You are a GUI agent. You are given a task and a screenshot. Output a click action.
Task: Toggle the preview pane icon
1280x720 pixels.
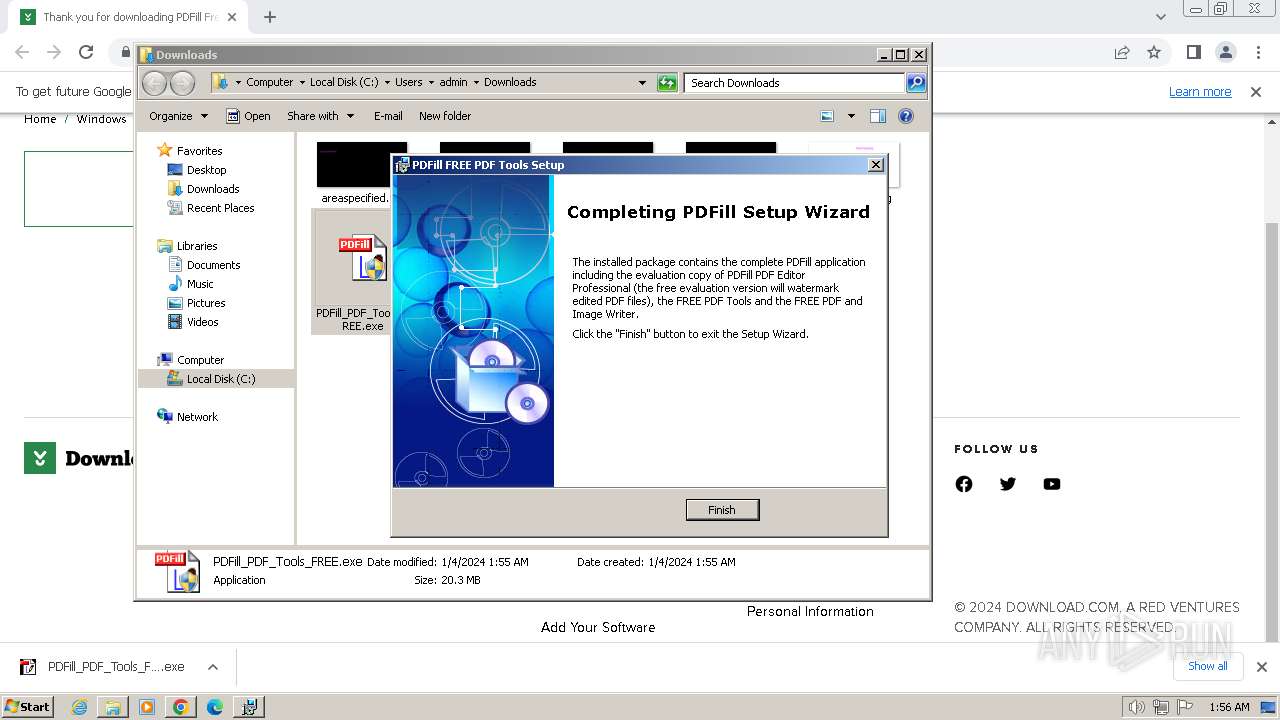(878, 116)
